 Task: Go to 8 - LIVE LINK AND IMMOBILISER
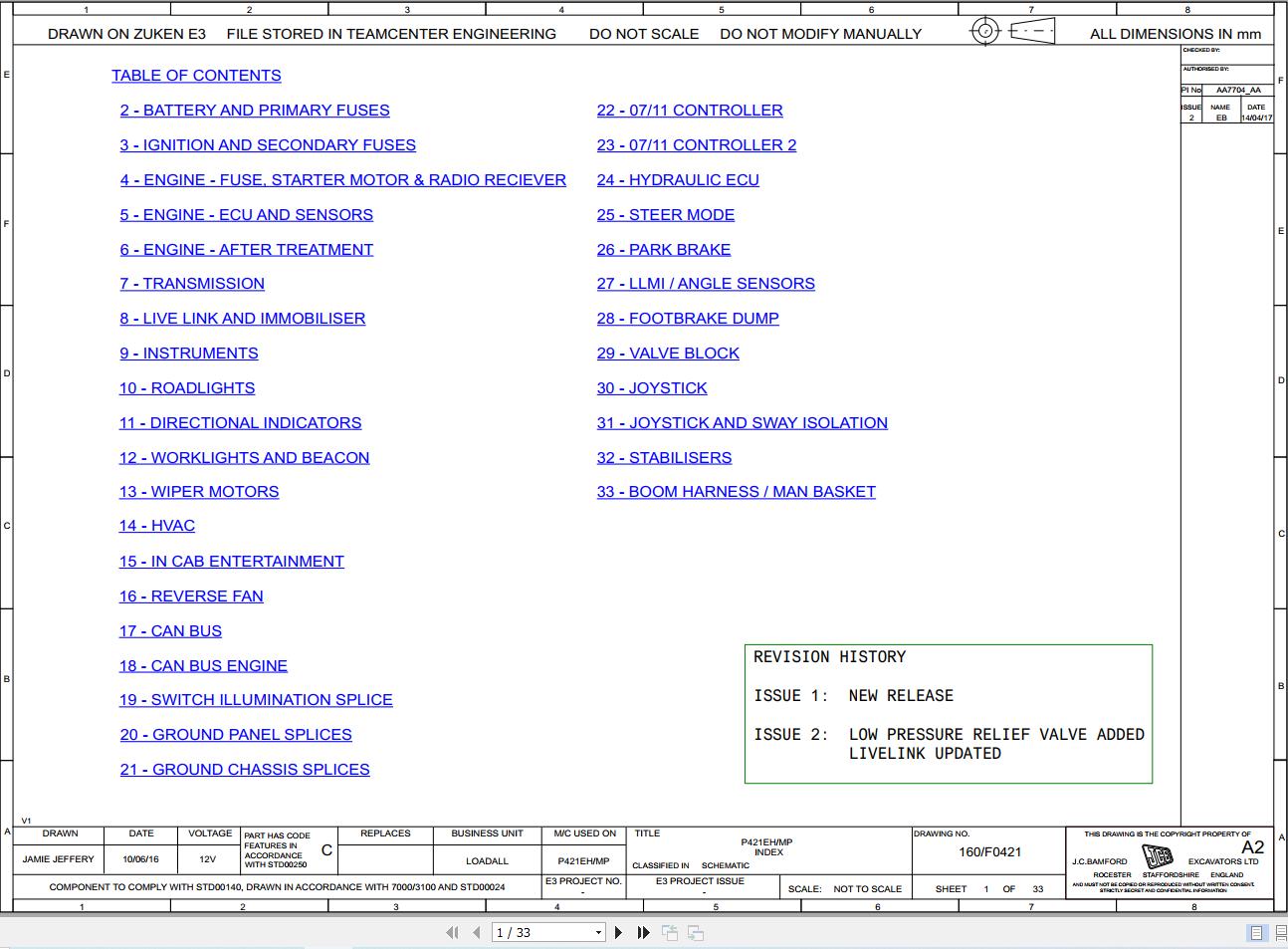(243, 319)
